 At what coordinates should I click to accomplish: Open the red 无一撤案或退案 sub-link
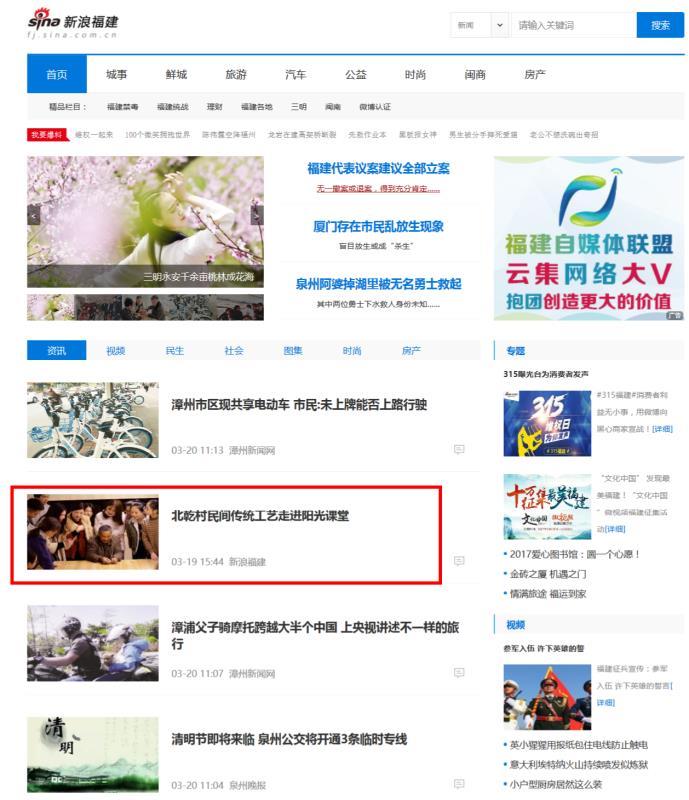pos(378,189)
